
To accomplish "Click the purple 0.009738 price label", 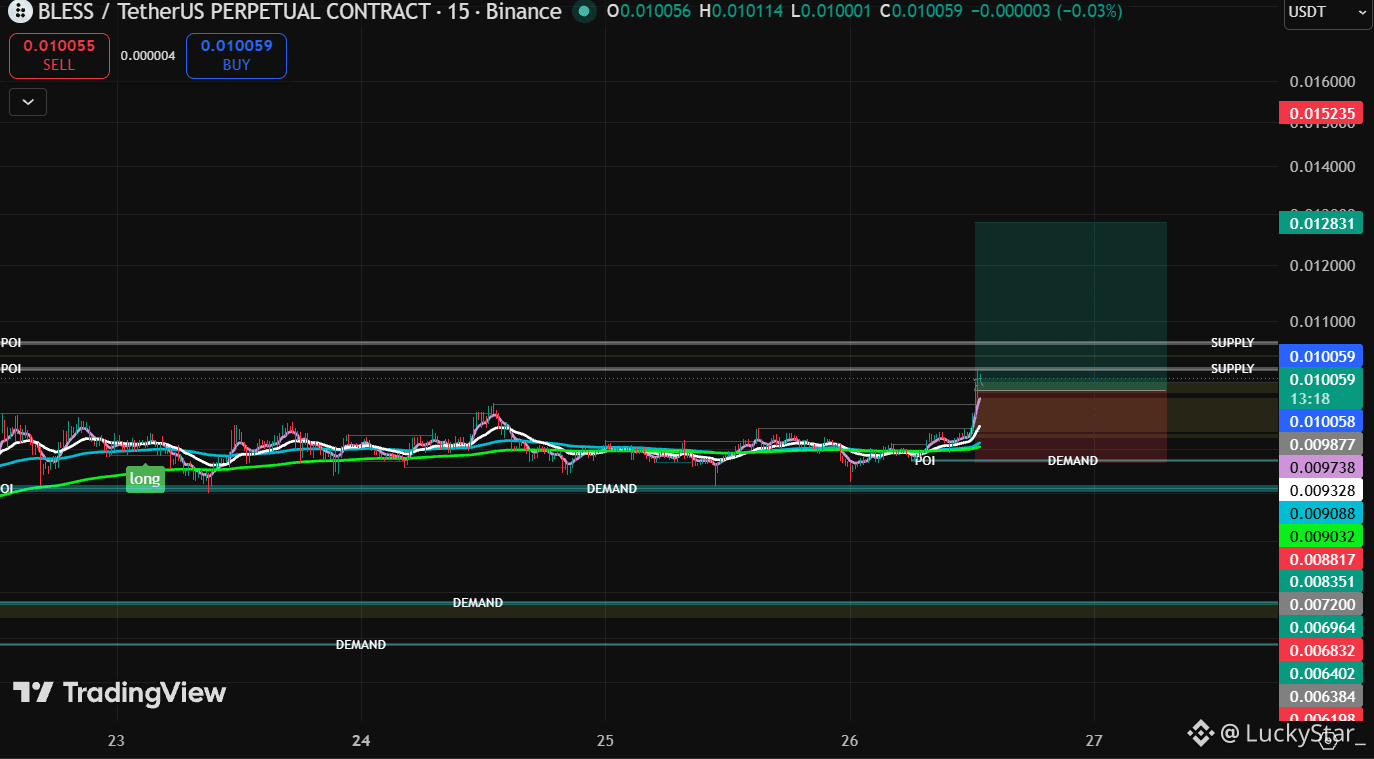I will (1321, 468).
